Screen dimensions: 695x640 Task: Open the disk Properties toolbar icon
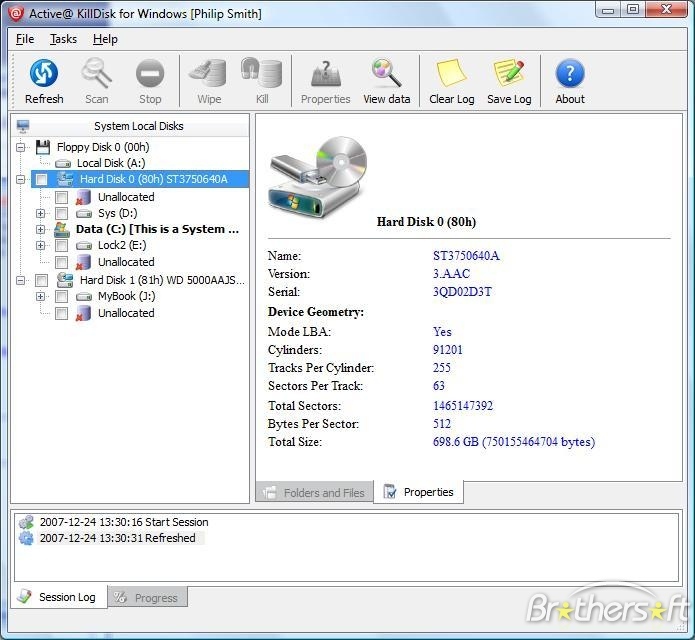tap(326, 74)
